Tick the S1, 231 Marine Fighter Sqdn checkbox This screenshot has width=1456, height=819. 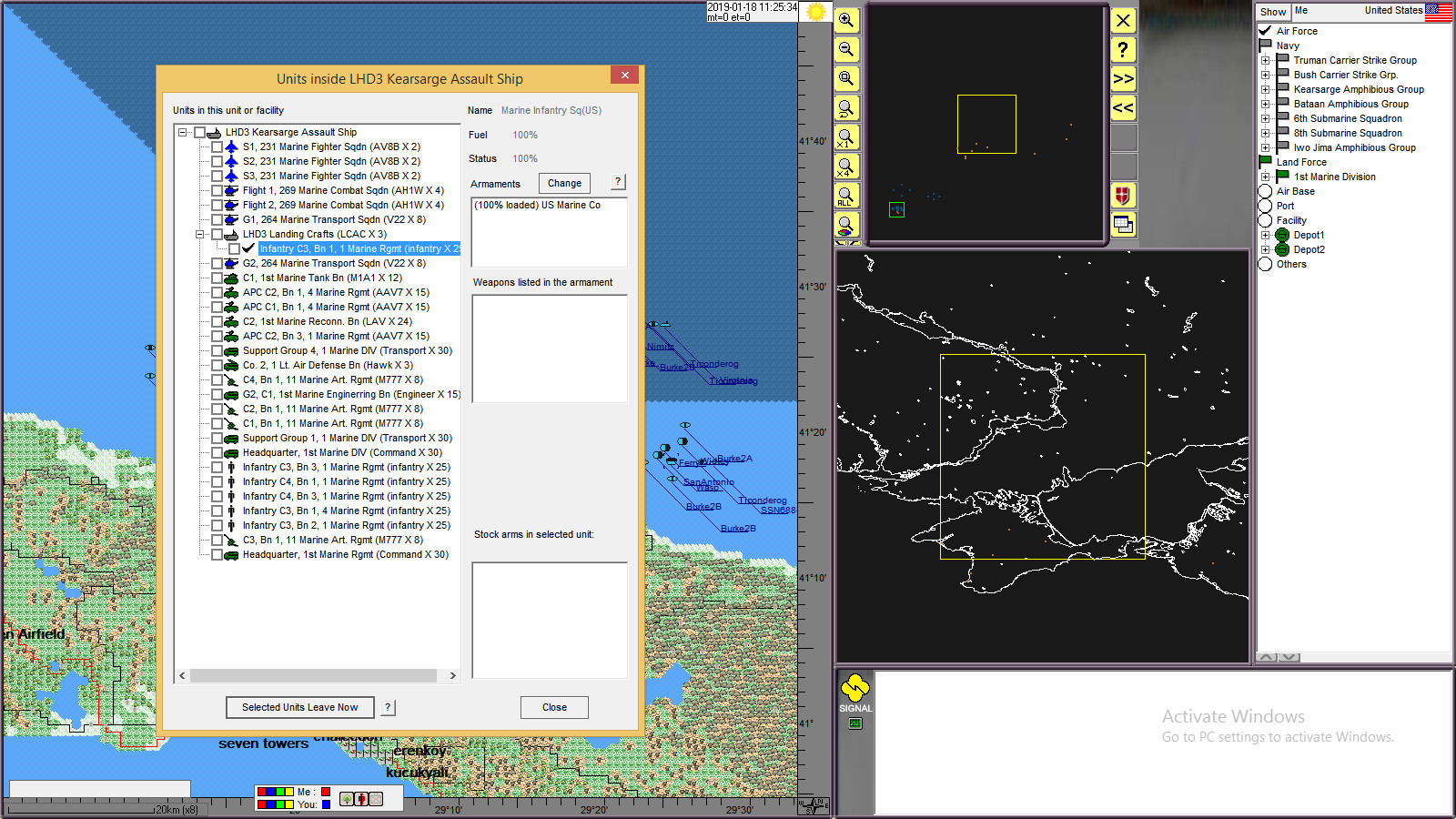[x=217, y=147]
